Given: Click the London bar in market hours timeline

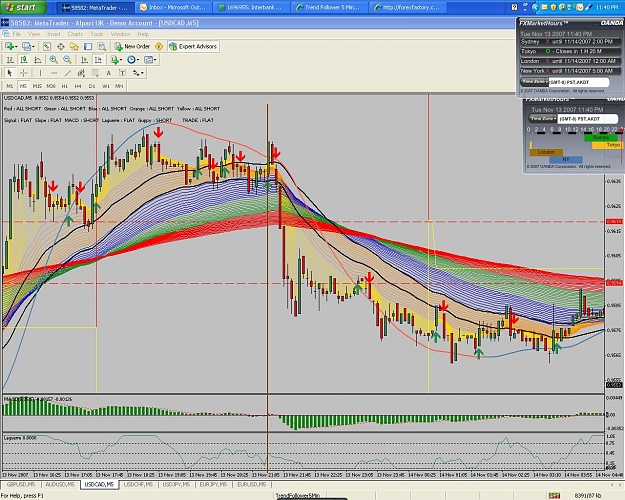Looking at the screenshot, I should coord(546,152).
